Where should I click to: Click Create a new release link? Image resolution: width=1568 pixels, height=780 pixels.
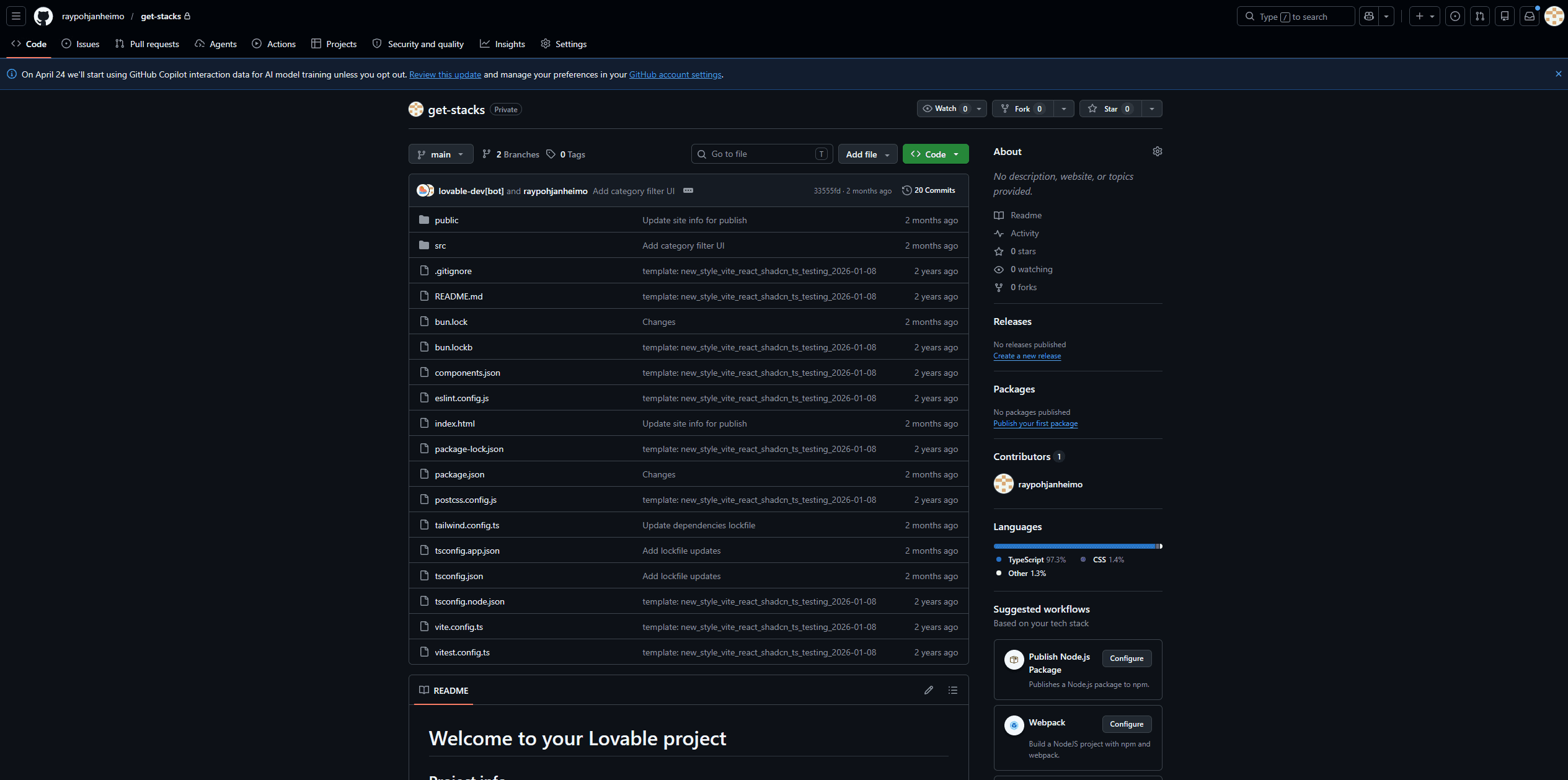(x=1027, y=356)
